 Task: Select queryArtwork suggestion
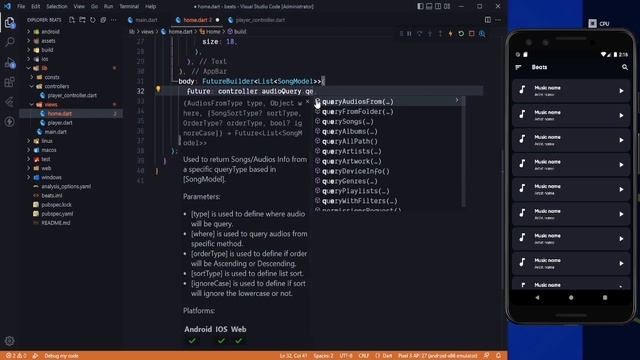pos(388,161)
